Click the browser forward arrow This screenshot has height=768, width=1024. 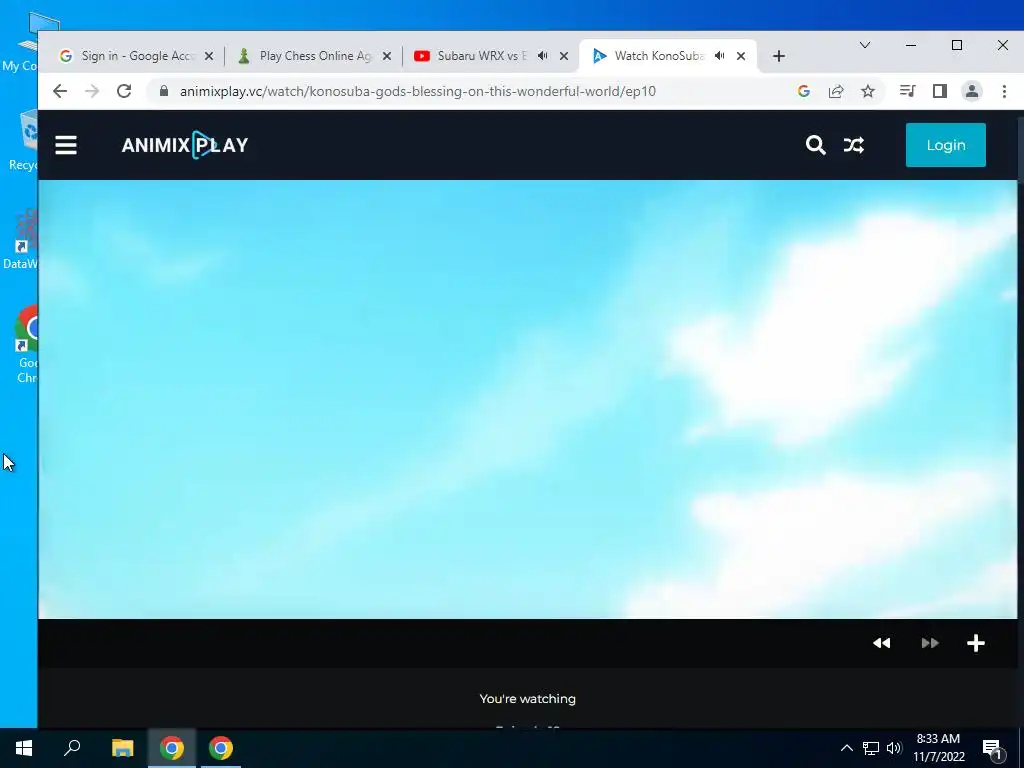point(92,91)
